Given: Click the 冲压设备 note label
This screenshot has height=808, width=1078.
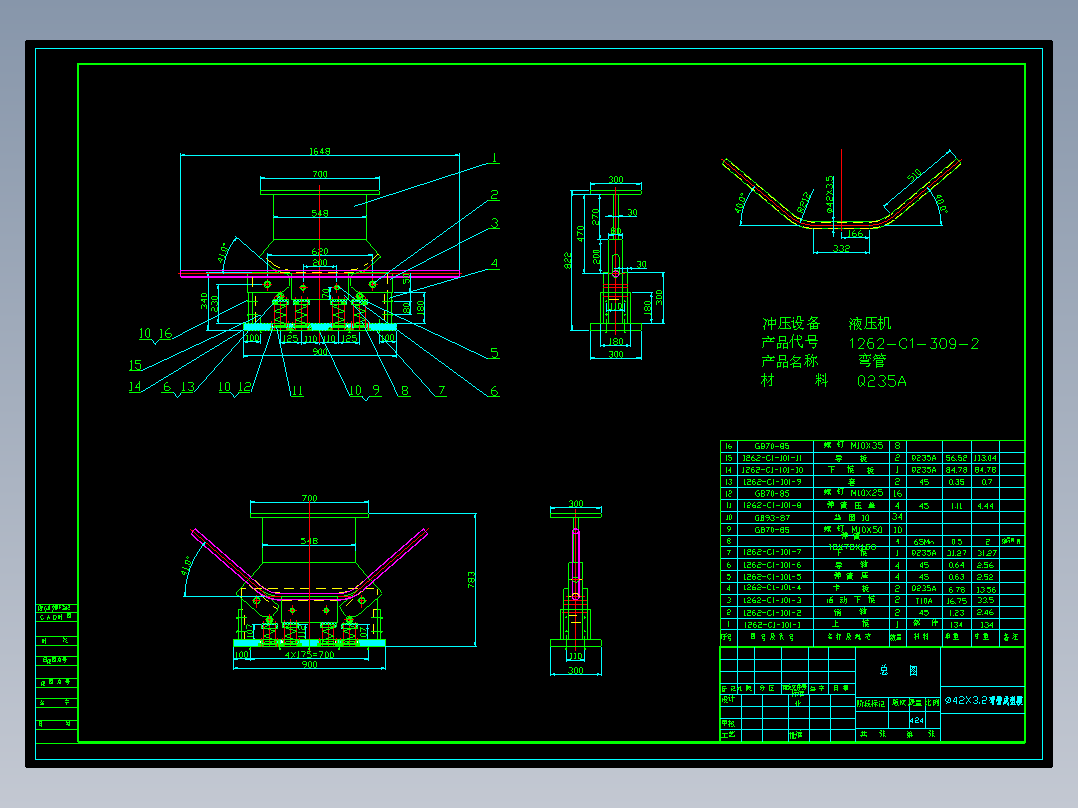Looking at the screenshot, I should coord(791,323).
